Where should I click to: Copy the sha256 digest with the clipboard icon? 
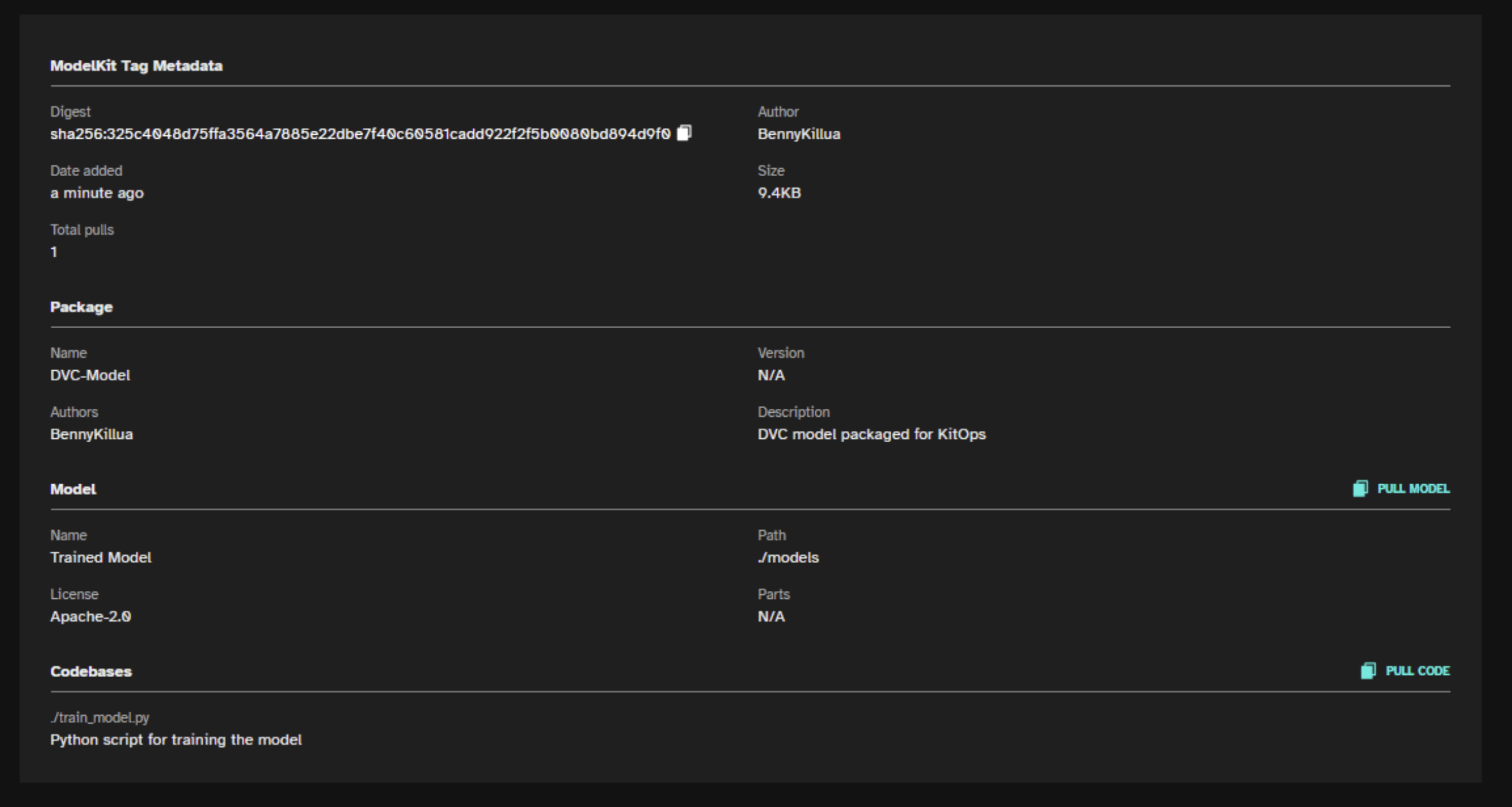[684, 133]
